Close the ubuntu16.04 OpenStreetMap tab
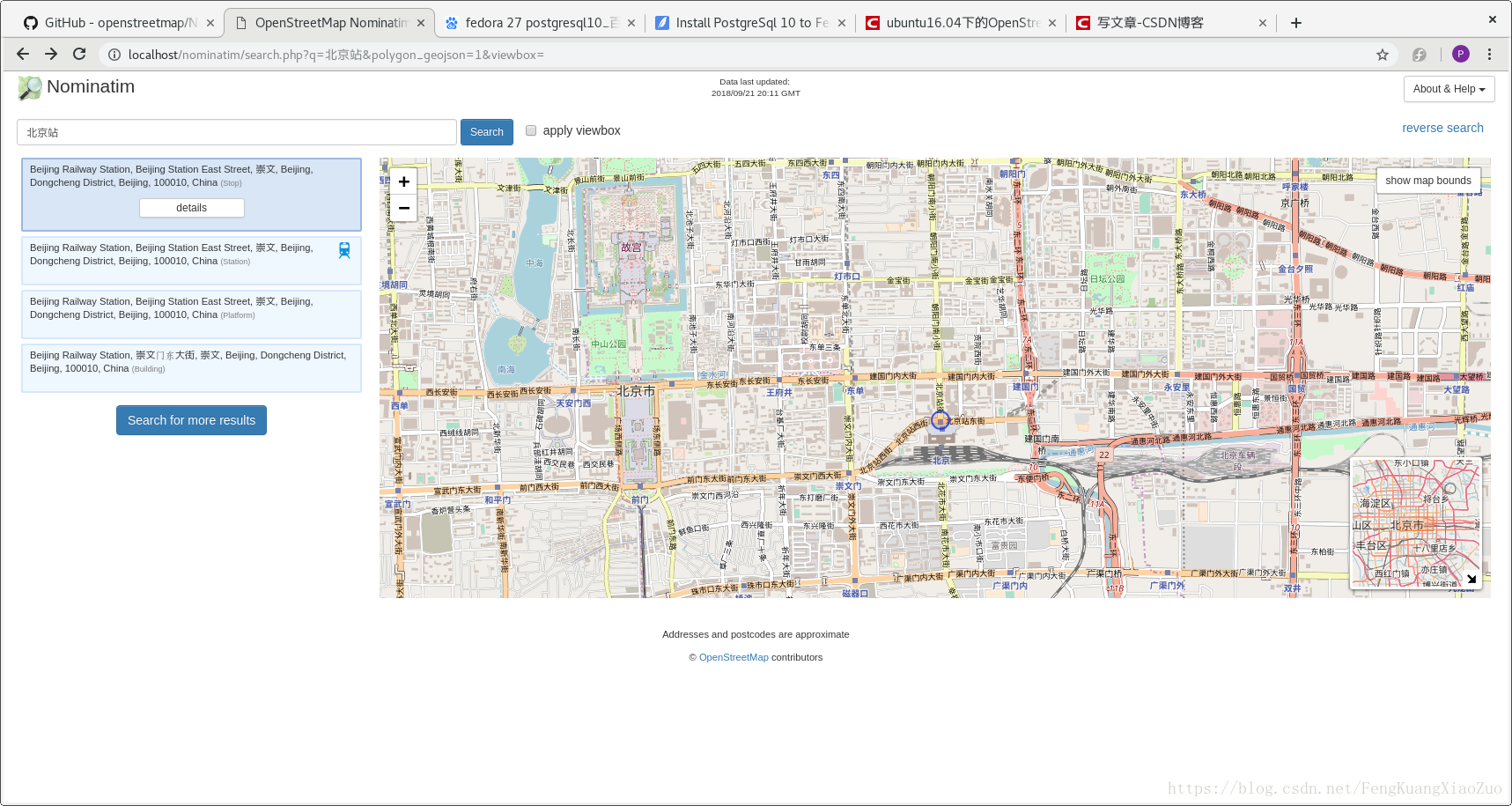The image size is (1512, 806). tap(1052, 23)
